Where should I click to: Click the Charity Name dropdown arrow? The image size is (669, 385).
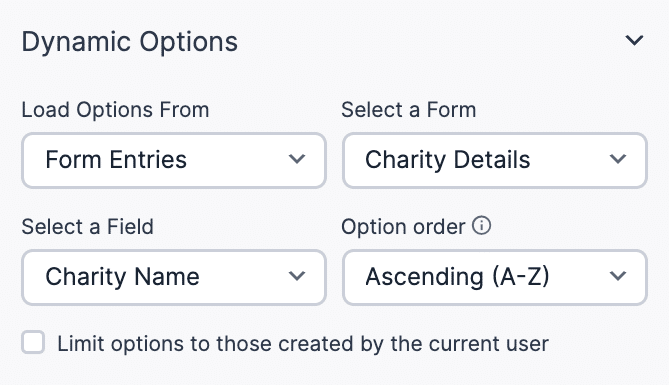(x=297, y=276)
